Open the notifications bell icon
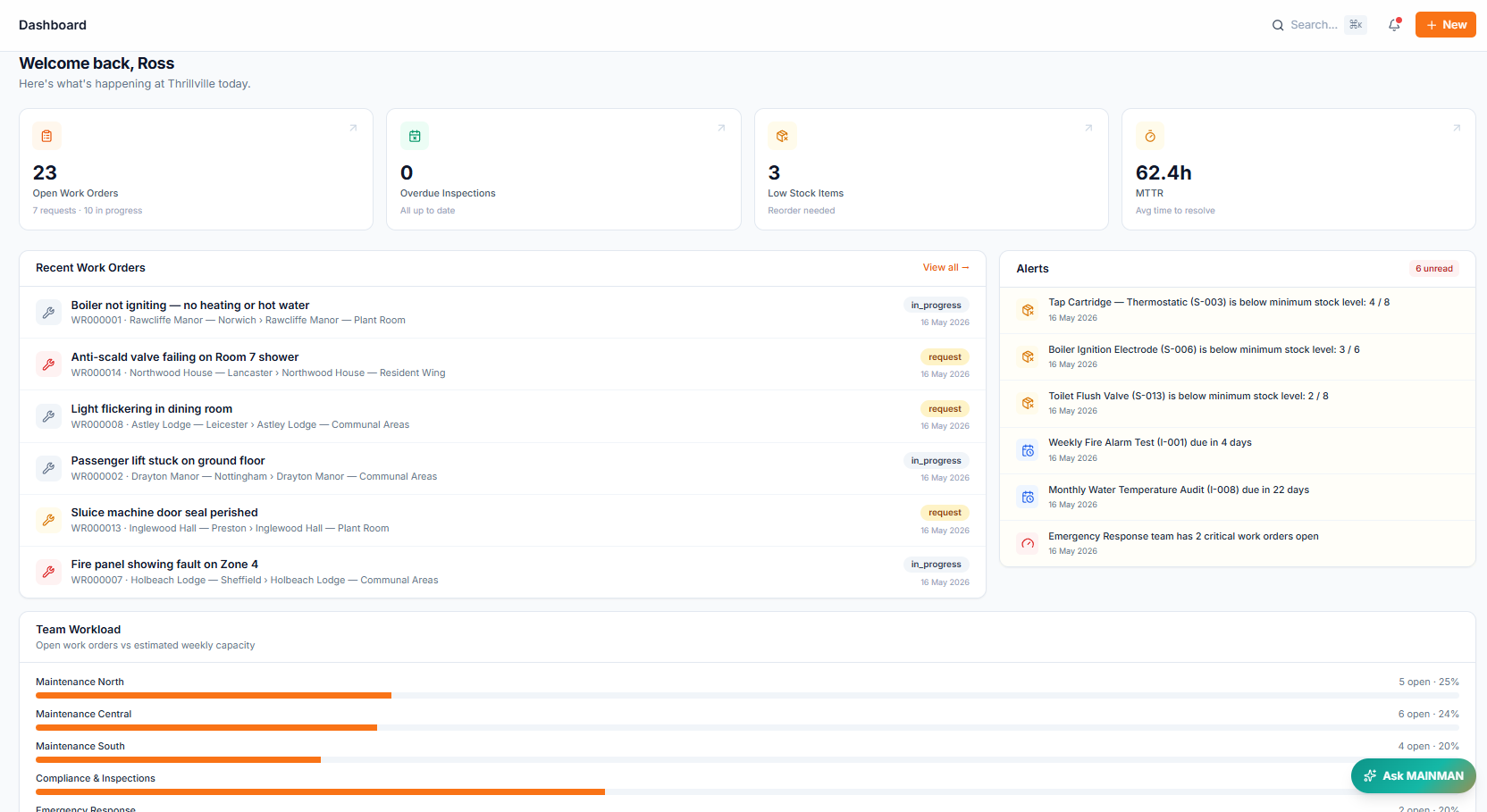 click(x=1394, y=25)
